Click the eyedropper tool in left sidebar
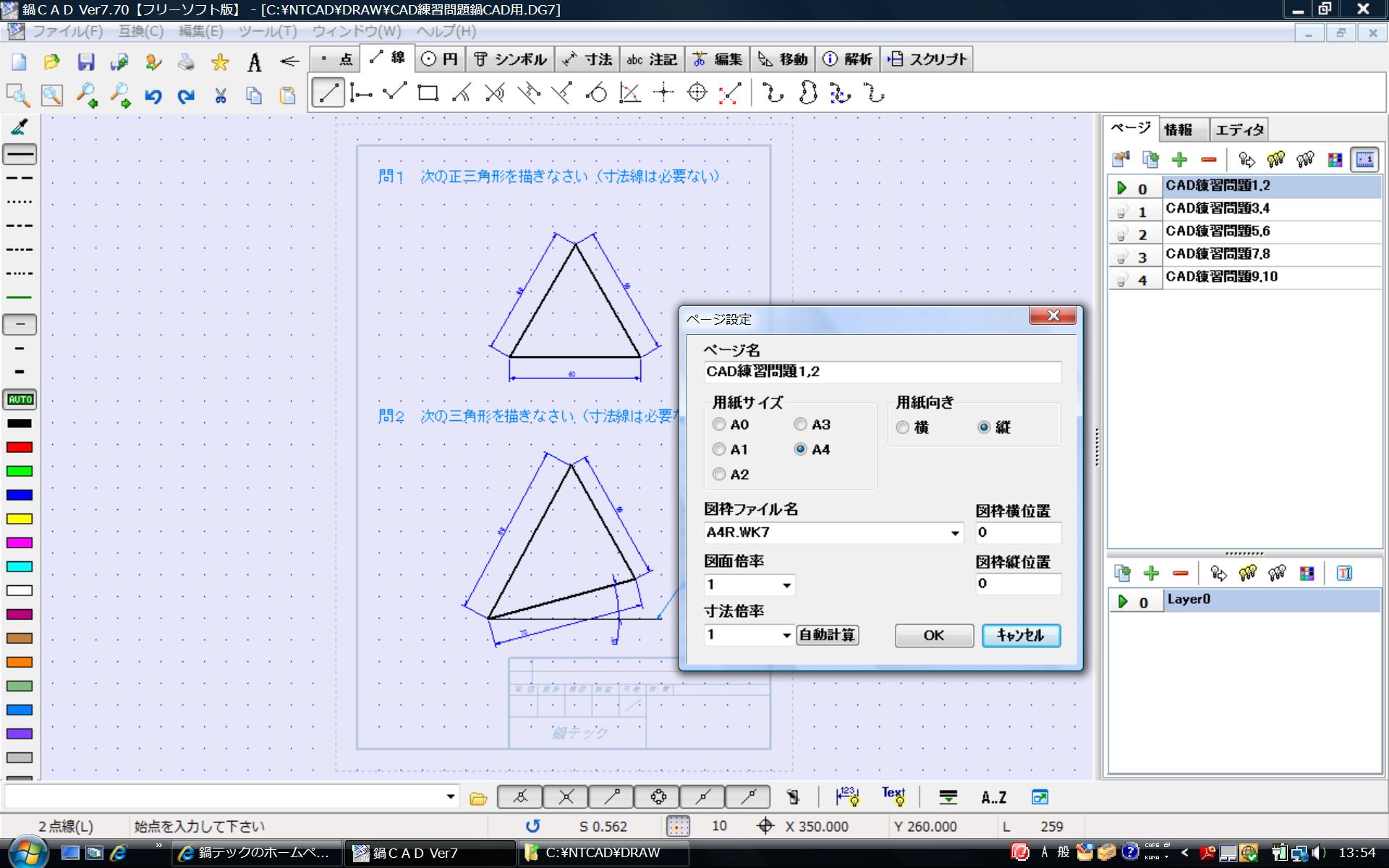Image resolution: width=1389 pixels, height=868 pixels. point(20,127)
